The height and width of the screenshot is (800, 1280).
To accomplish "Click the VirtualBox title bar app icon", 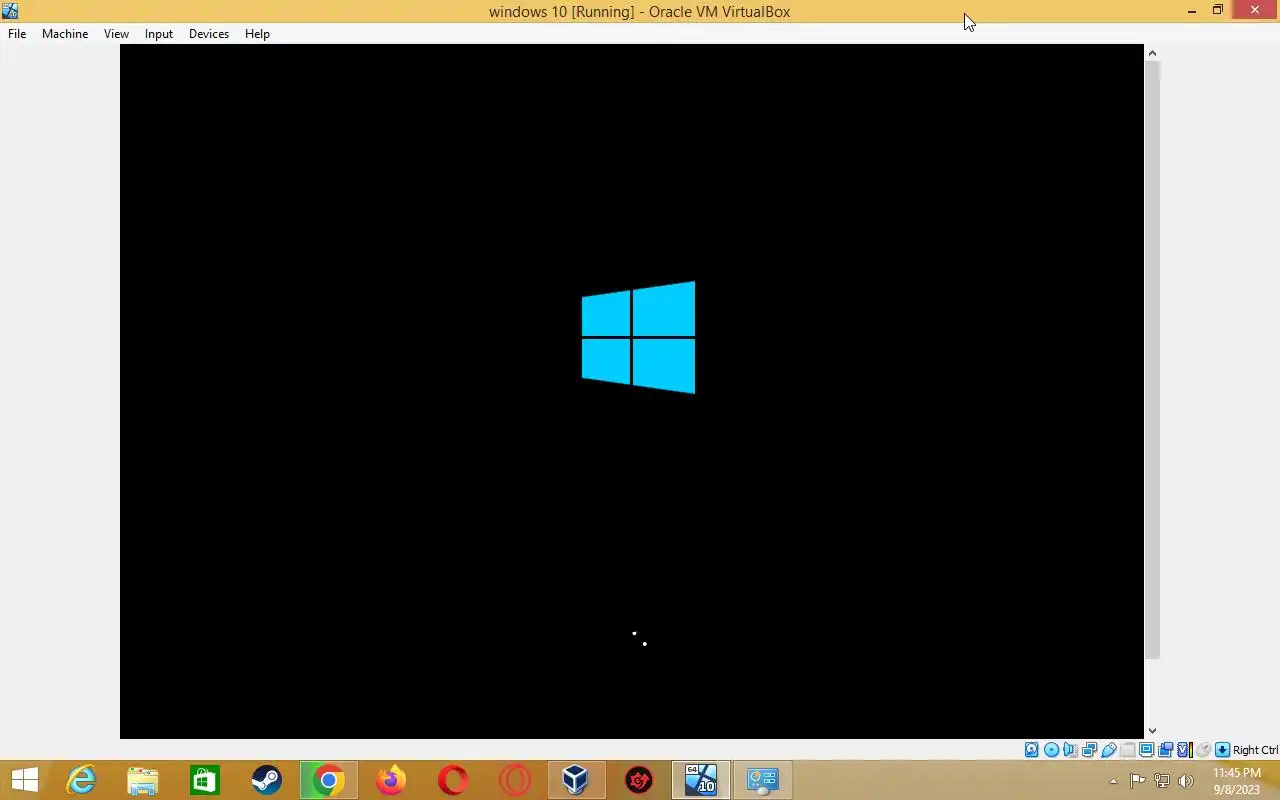I will pyautogui.click(x=10, y=11).
